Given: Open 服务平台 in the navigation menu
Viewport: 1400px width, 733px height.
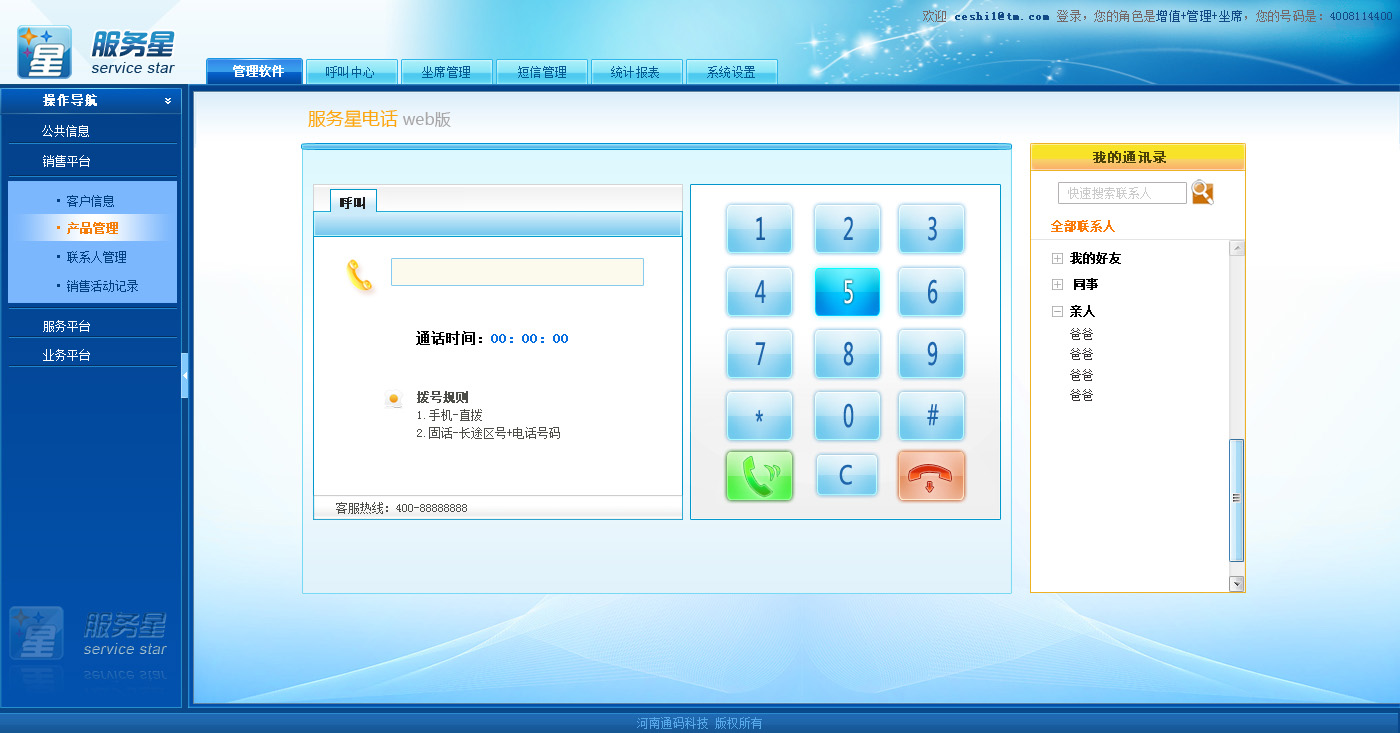Looking at the screenshot, I should coord(66,326).
